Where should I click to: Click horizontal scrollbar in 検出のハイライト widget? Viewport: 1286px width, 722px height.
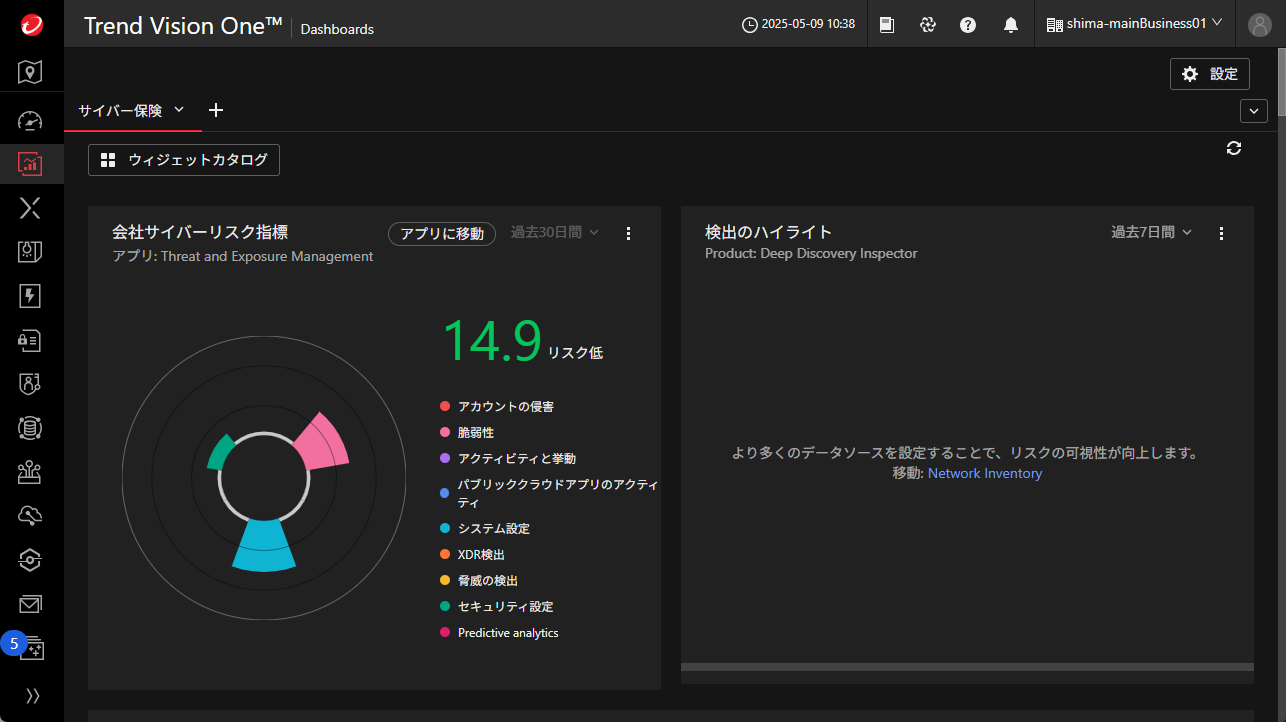tap(967, 667)
